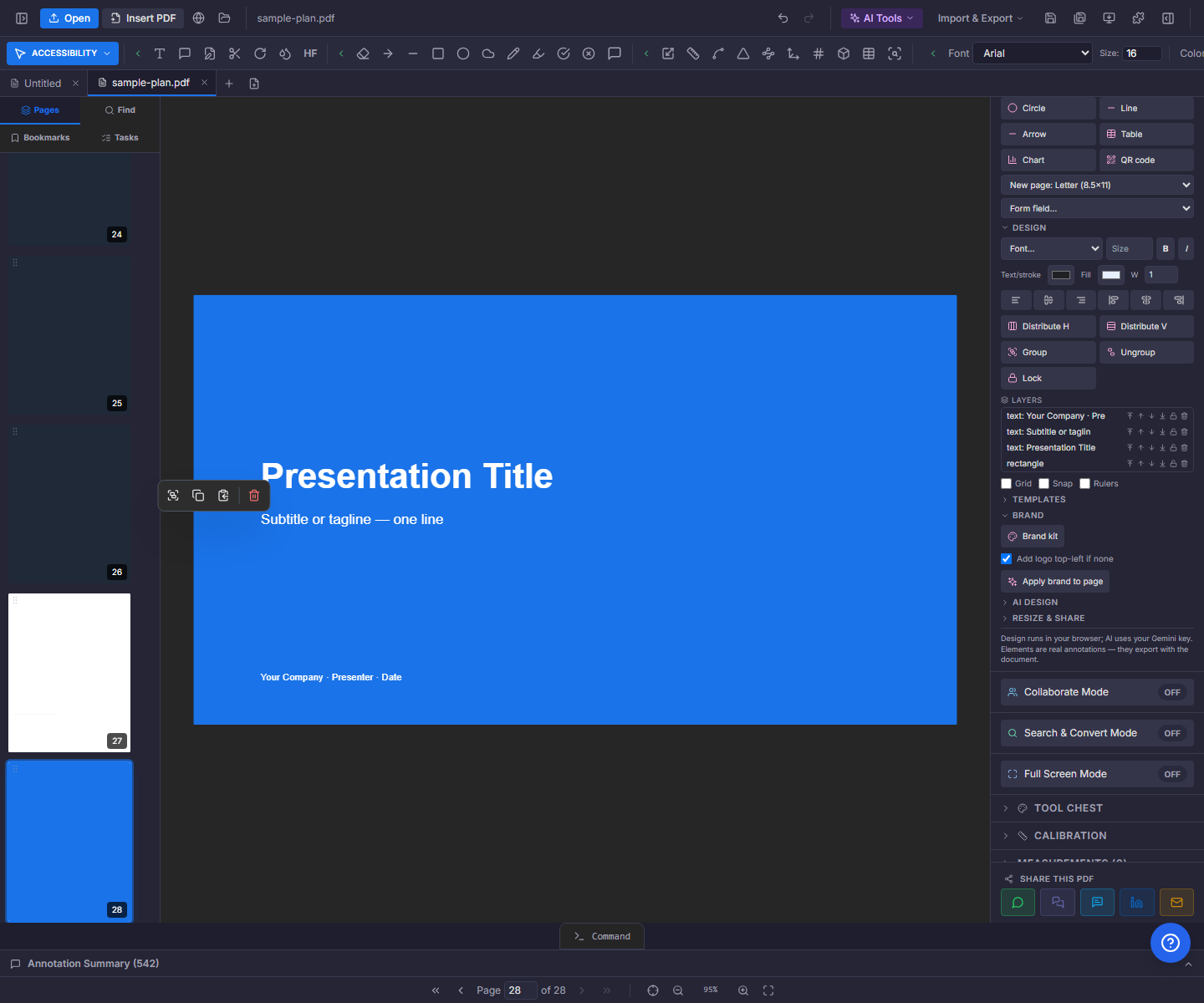Open the round help question-mark button
This screenshot has width=1204, height=1003.
(1171, 943)
